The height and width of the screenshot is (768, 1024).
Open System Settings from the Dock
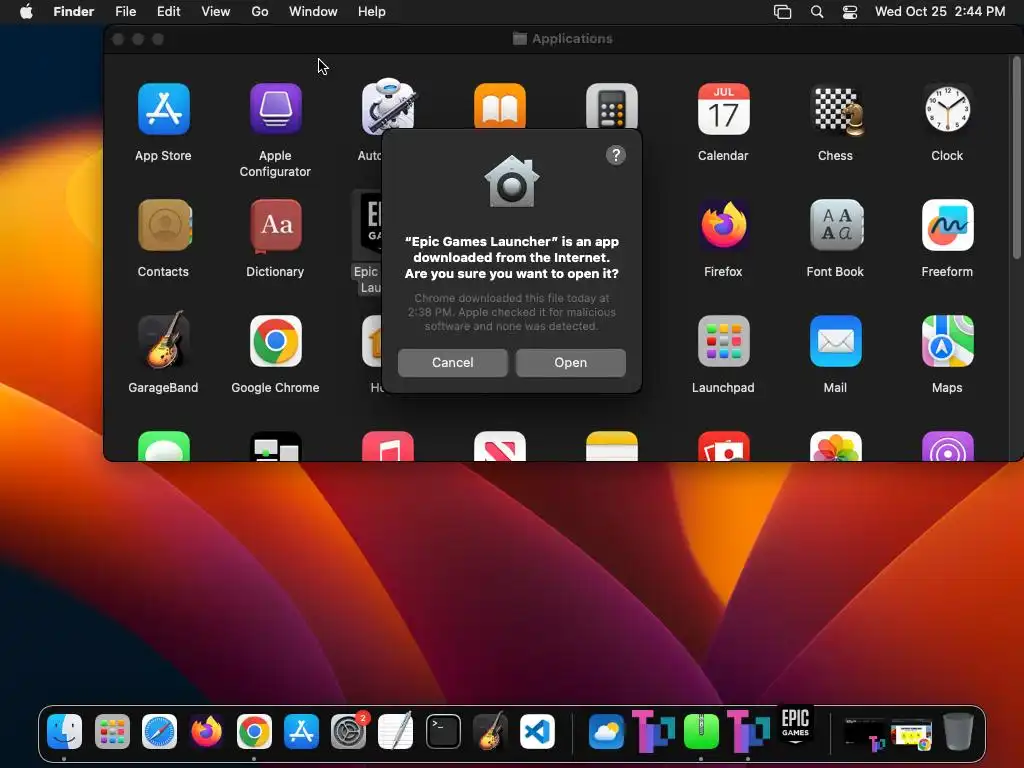click(x=348, y=731)
